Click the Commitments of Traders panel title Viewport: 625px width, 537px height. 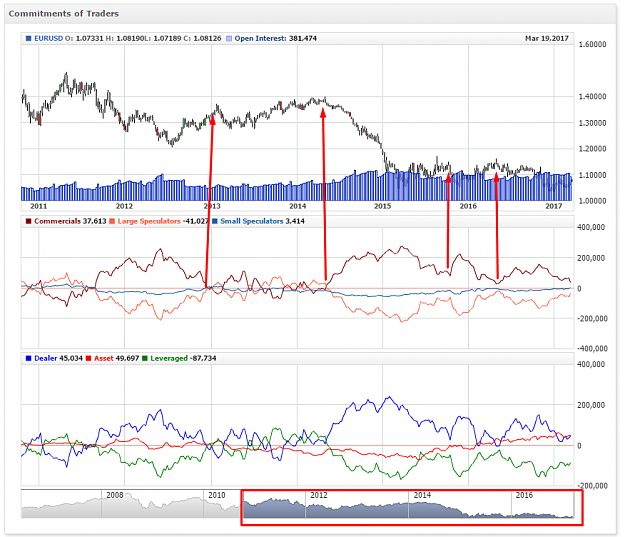click(64, 14)
